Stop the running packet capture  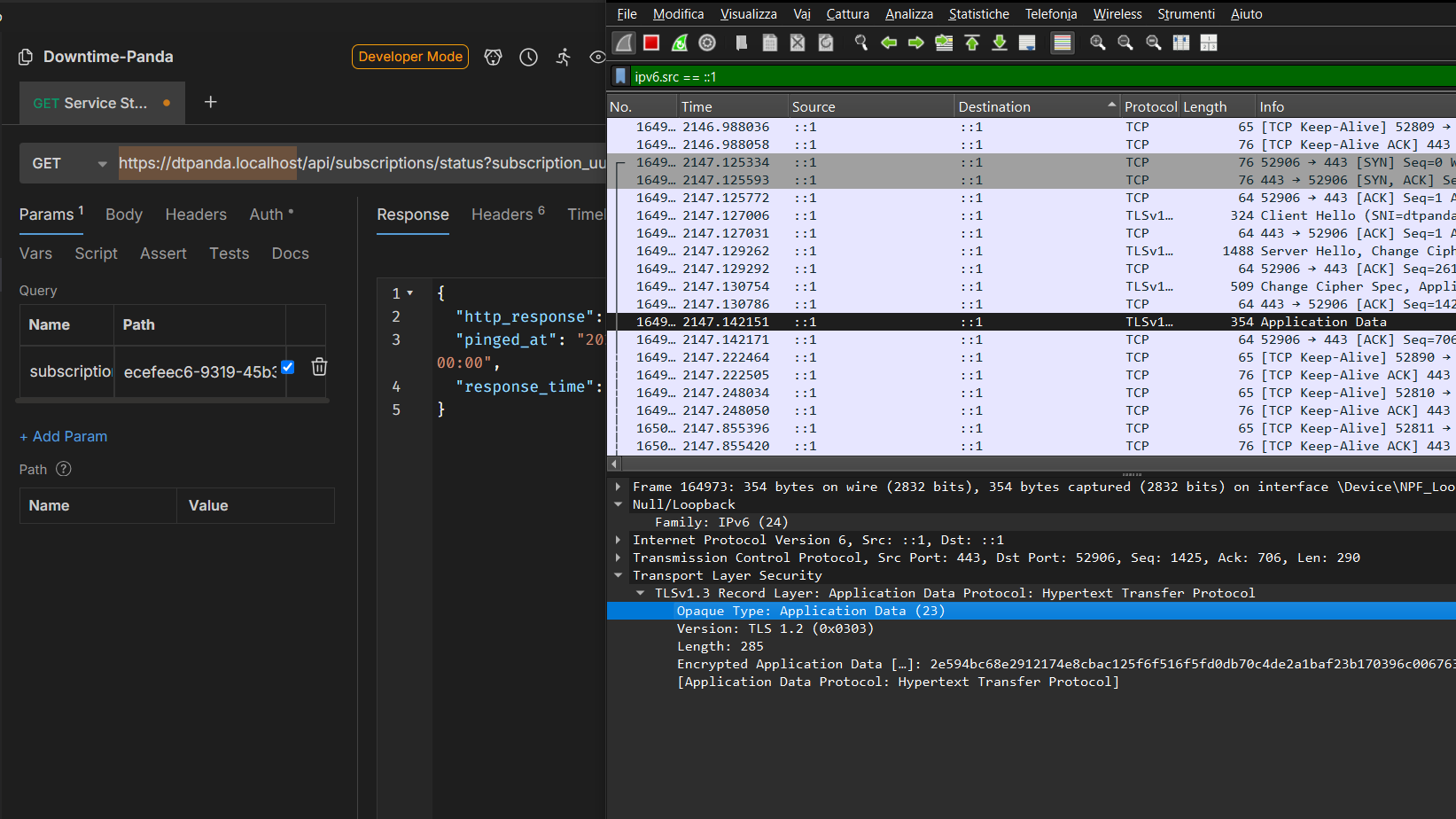coord(651,43)
